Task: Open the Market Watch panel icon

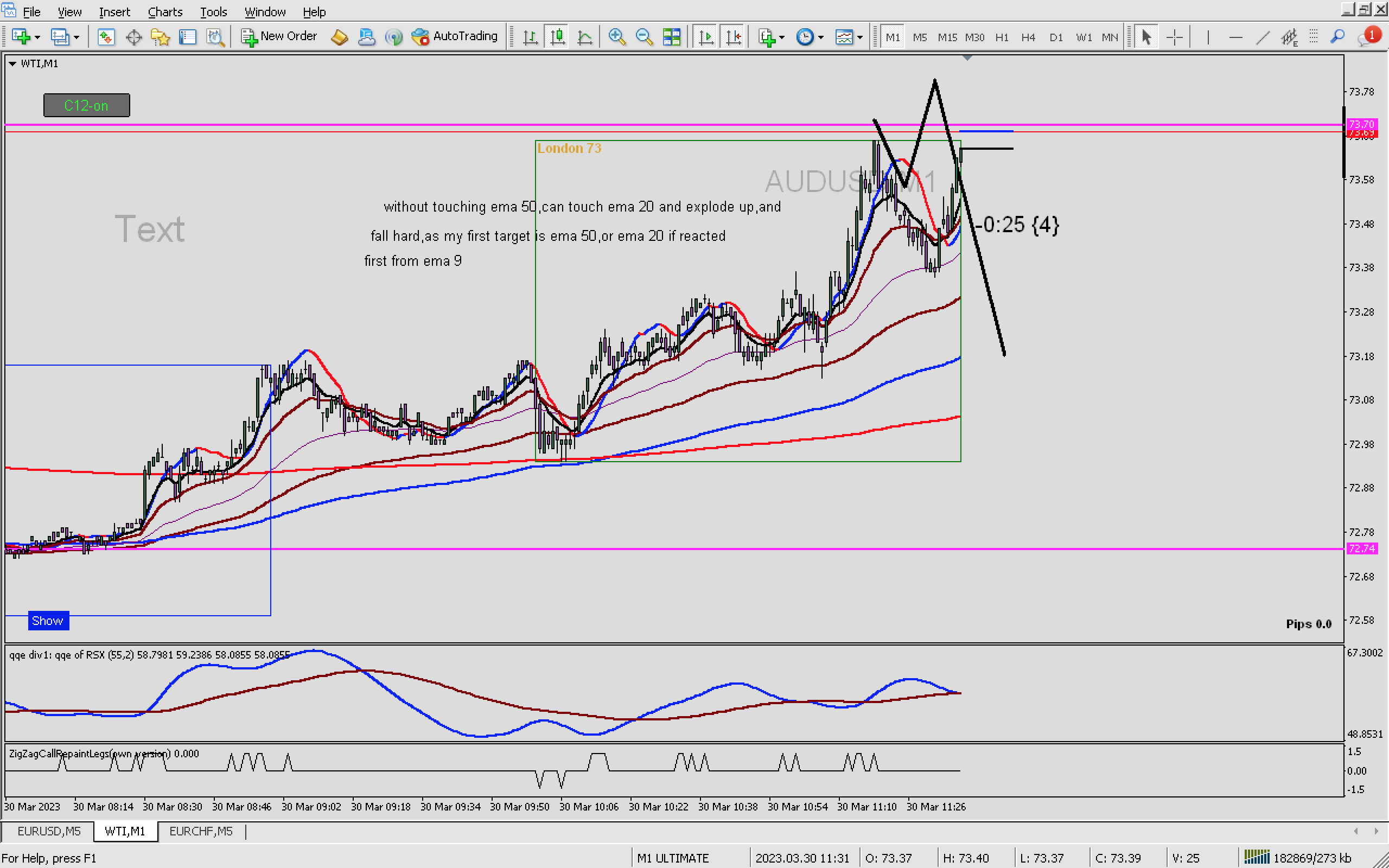Action: [x=106, y=37]
